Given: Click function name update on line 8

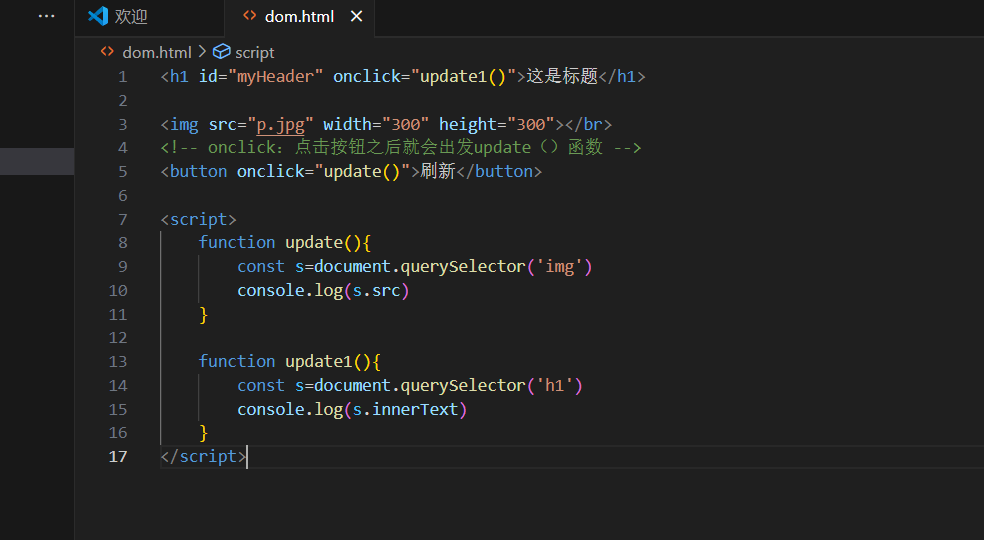Looking at the screenshot, I should tap(314, 242).
